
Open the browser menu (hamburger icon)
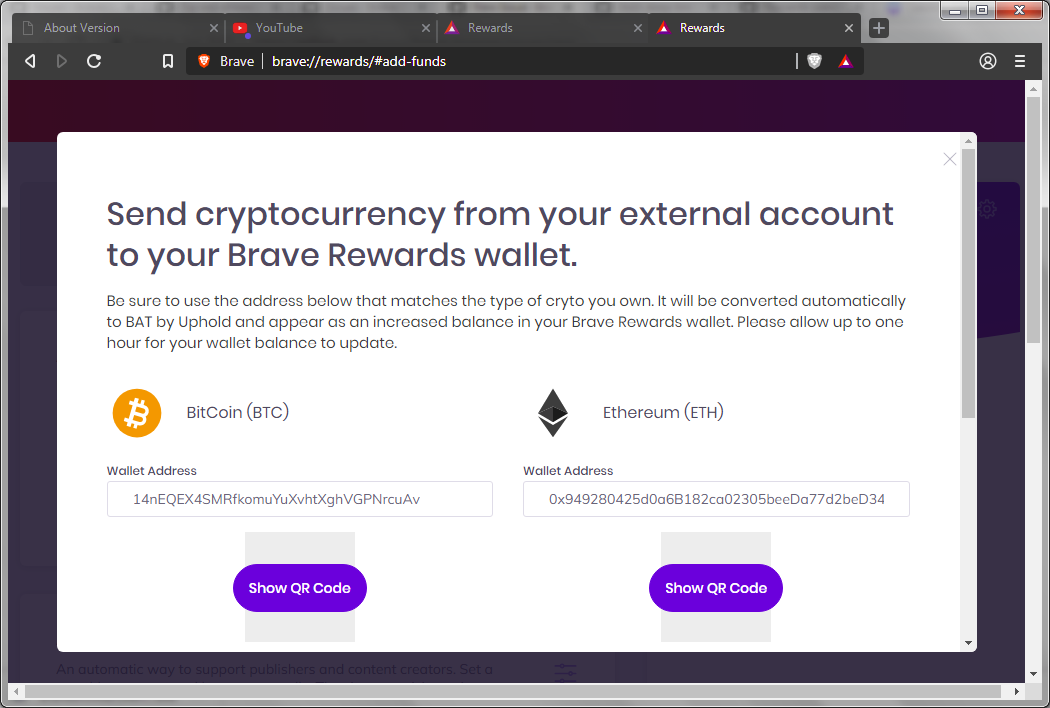click(1019, 61)
